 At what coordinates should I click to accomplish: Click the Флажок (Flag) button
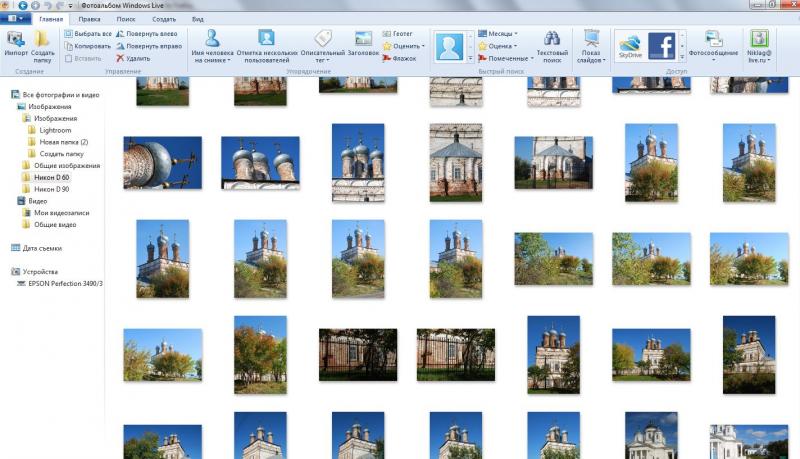coord(399,58)
